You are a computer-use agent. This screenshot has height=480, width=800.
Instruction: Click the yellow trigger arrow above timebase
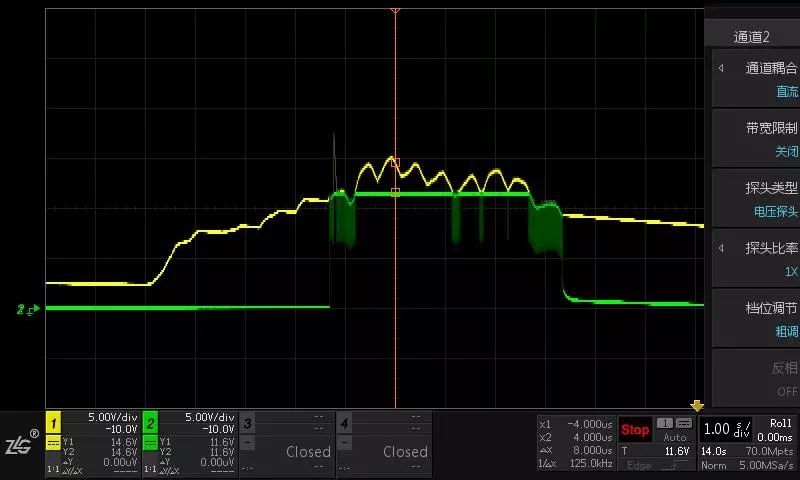(x=697, y=406)
